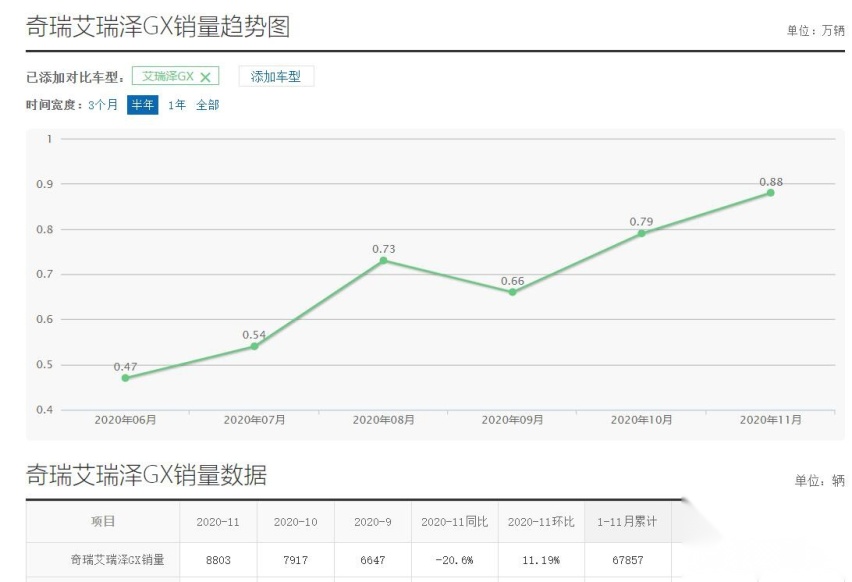Click the 0.79 data point for 2020年10月
This screenshot has height=582, width=852.
(642, 234)
